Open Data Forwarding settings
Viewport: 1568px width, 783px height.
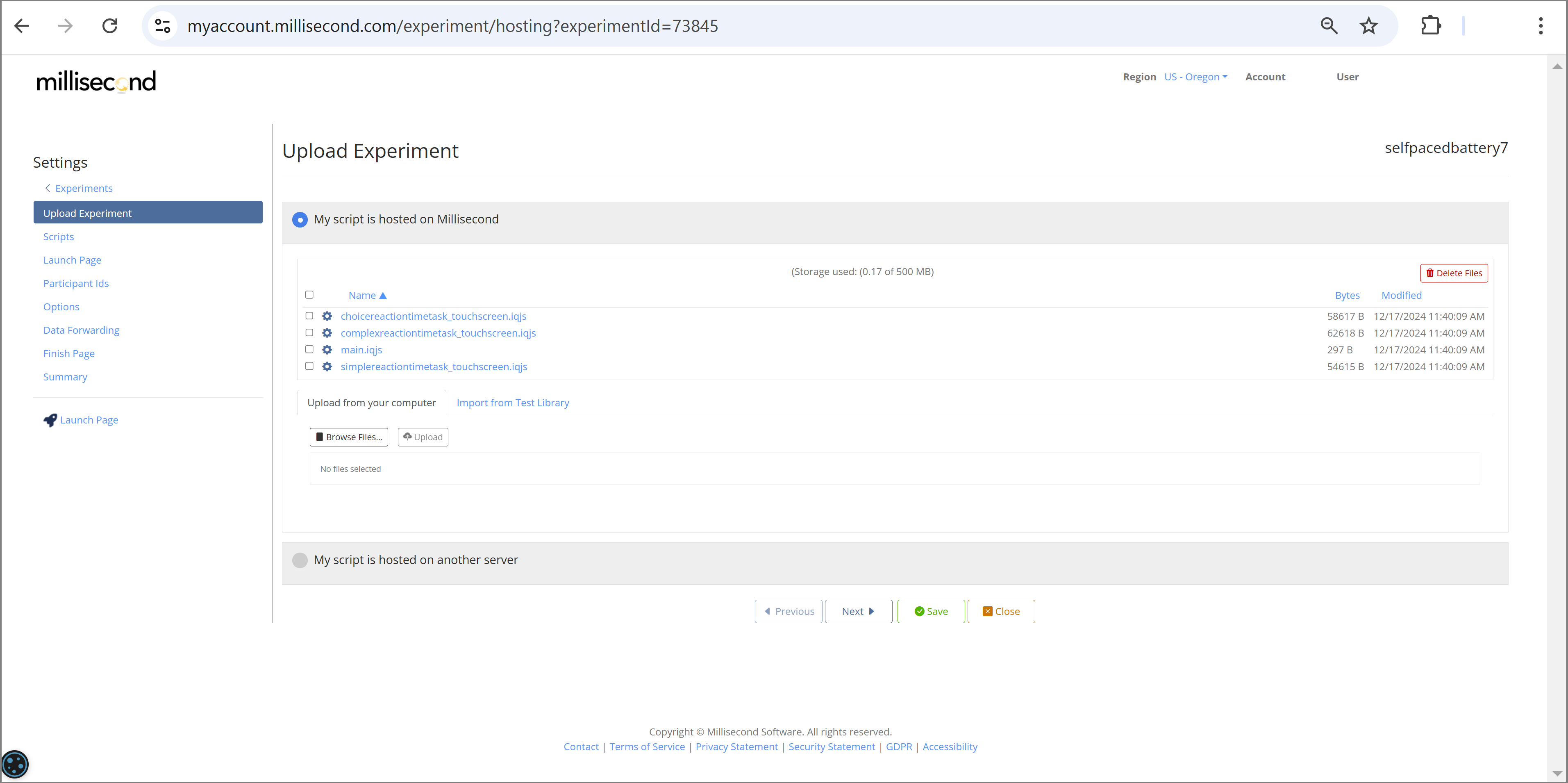click(81, 330)
